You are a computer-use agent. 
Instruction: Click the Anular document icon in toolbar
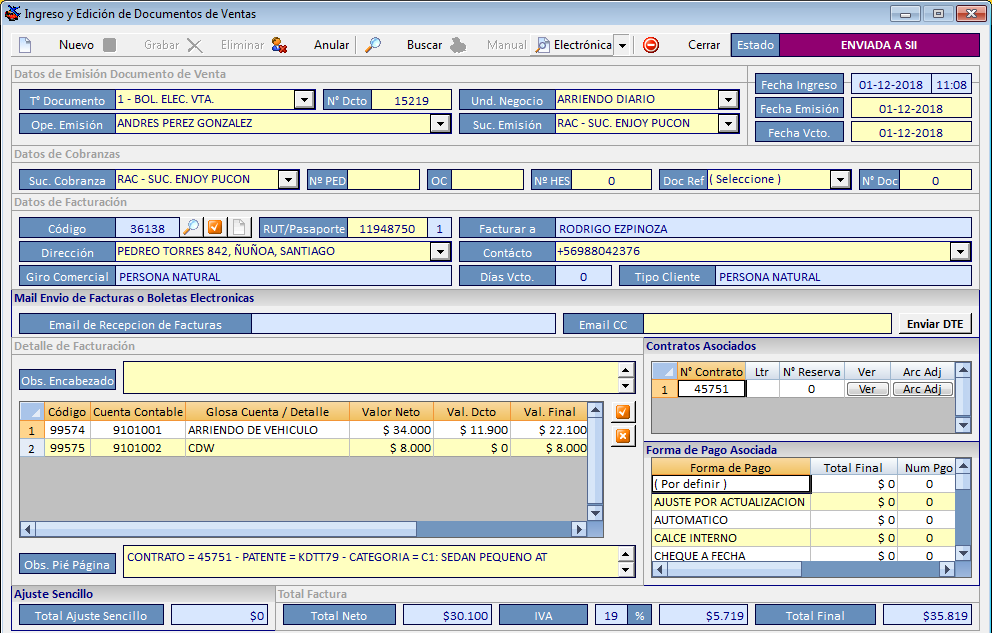[279, 45]
